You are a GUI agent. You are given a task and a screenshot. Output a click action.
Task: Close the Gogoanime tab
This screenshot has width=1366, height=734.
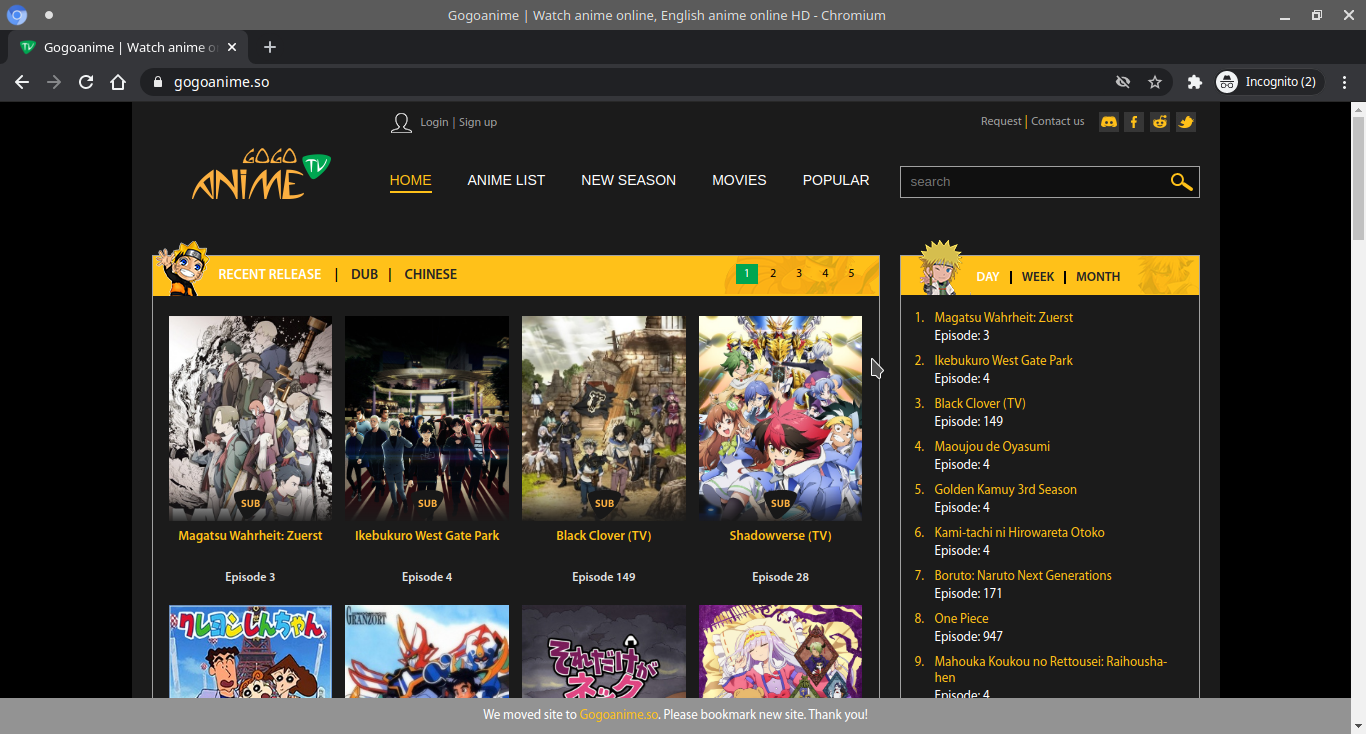point(233,47)
